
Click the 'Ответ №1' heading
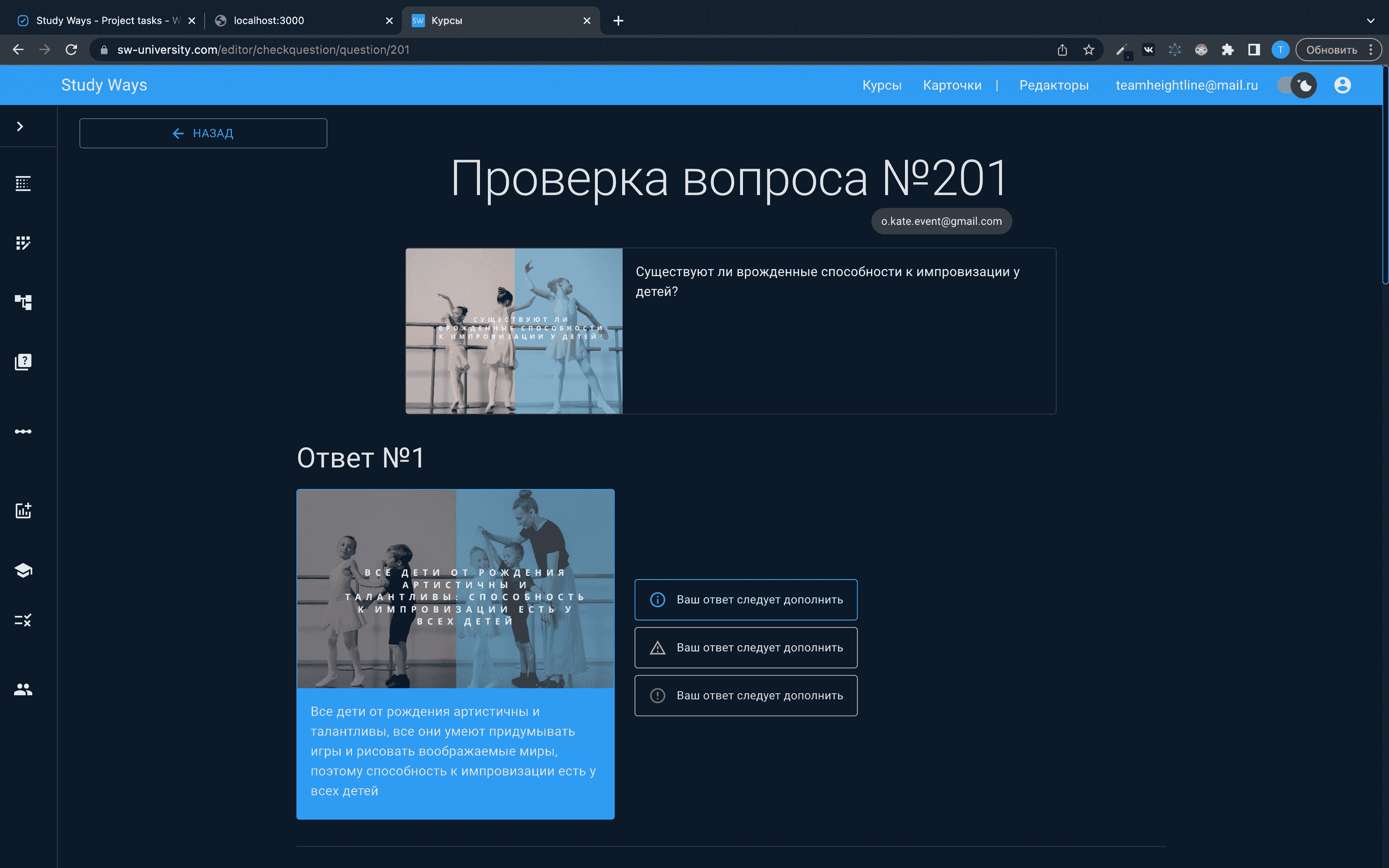(360, 458)
